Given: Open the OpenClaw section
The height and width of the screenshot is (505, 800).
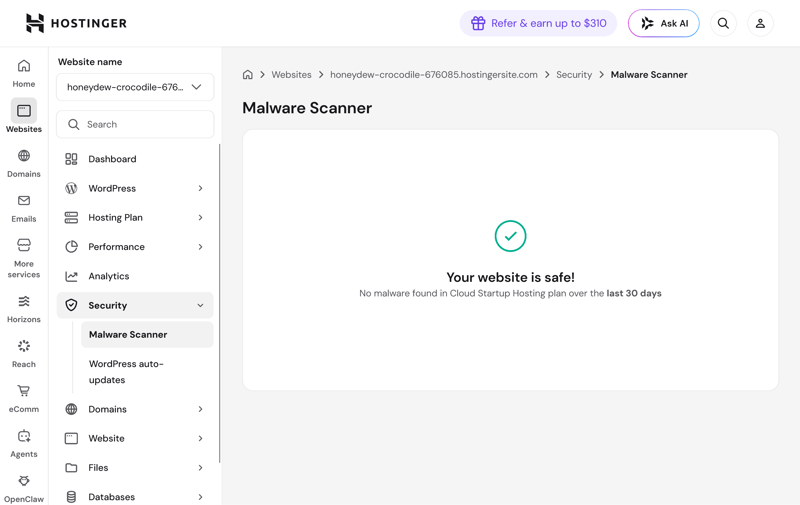Looking at the screenshot, I should 23,489.
